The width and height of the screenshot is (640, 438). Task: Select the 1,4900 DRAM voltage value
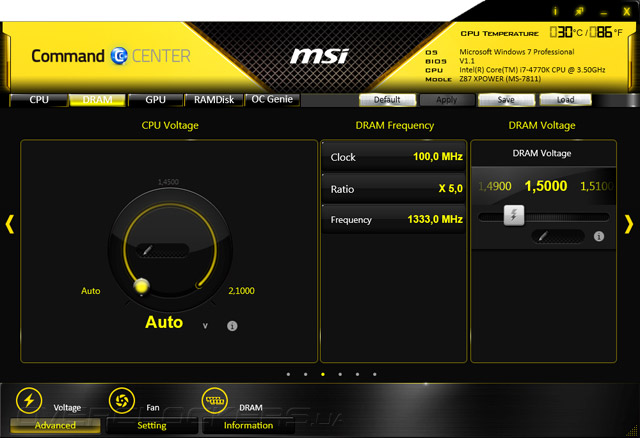point(495,187)
